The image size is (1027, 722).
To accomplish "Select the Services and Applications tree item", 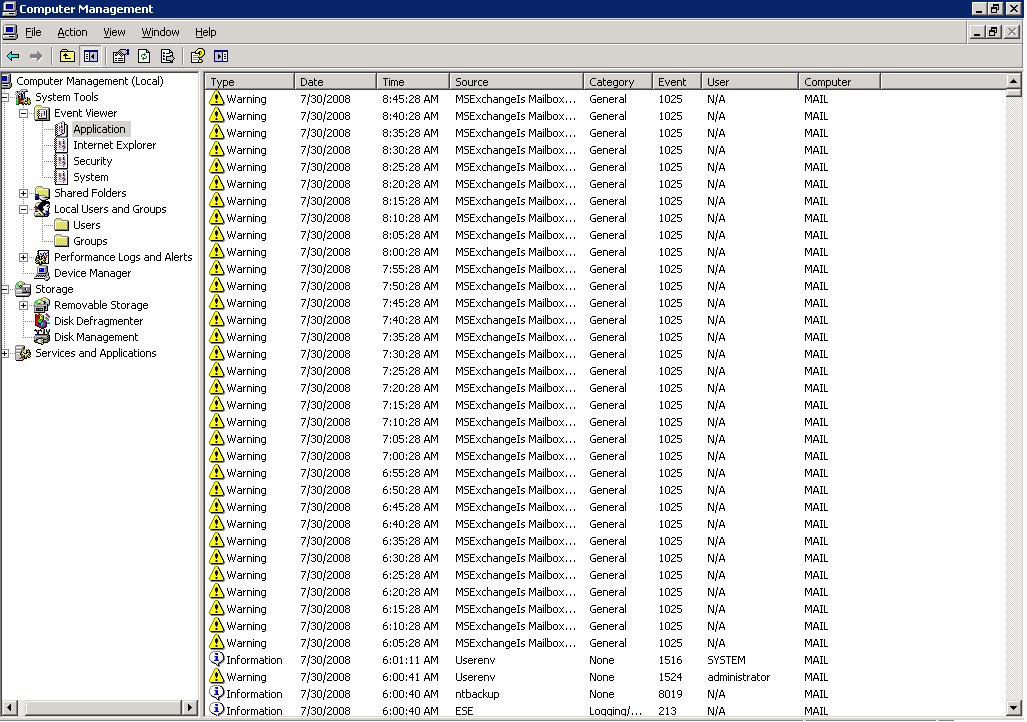I will click(96, 353).
